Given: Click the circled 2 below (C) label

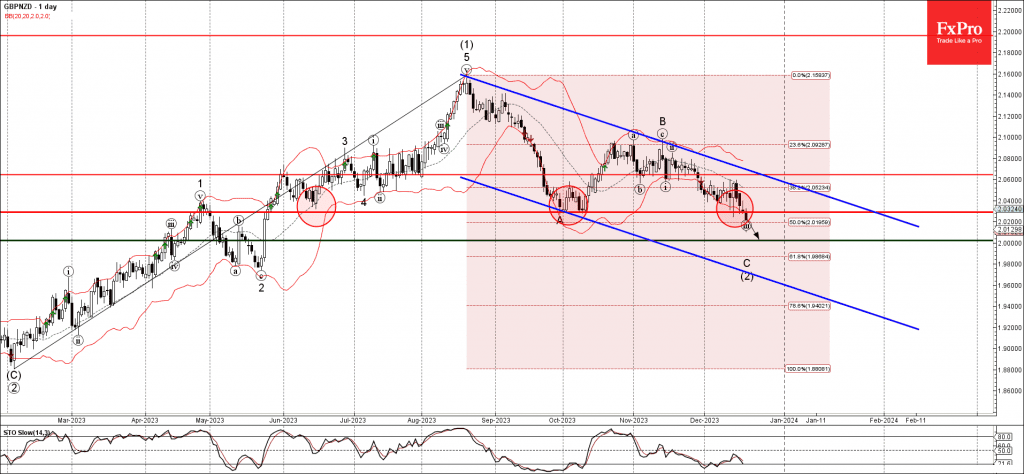Looking at the screenshot, I should 13,387.
